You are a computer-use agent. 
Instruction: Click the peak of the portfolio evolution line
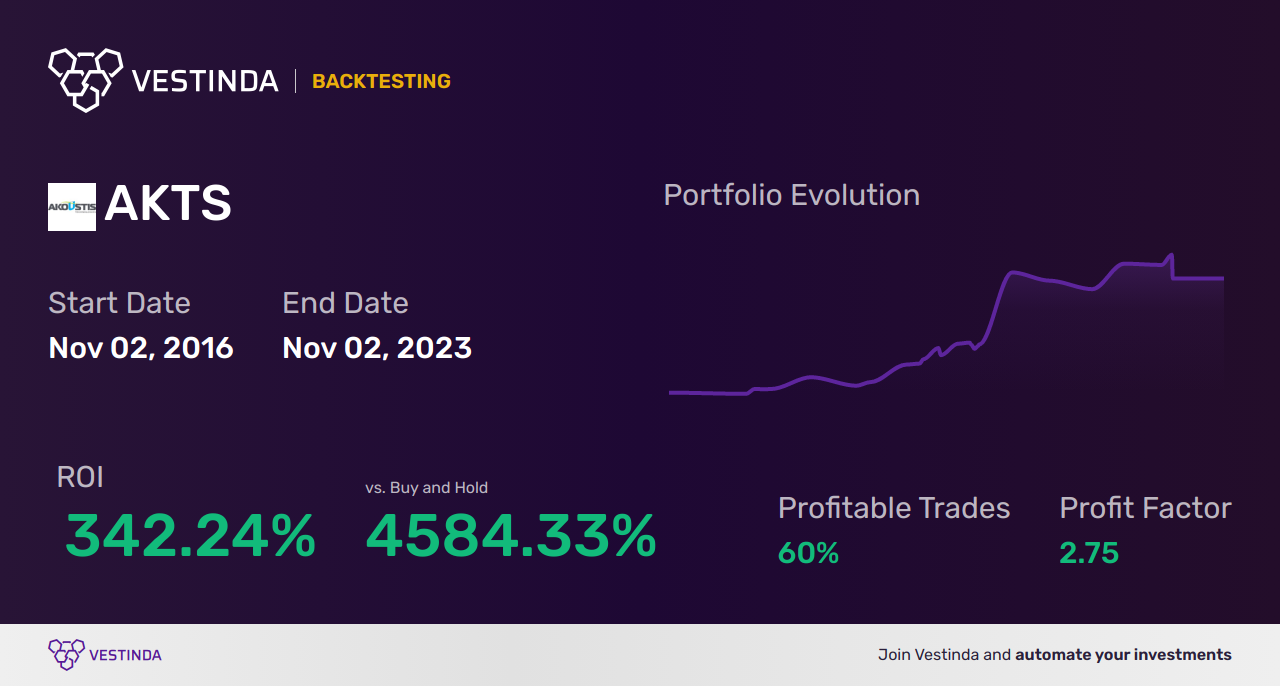pos(1170,256)
